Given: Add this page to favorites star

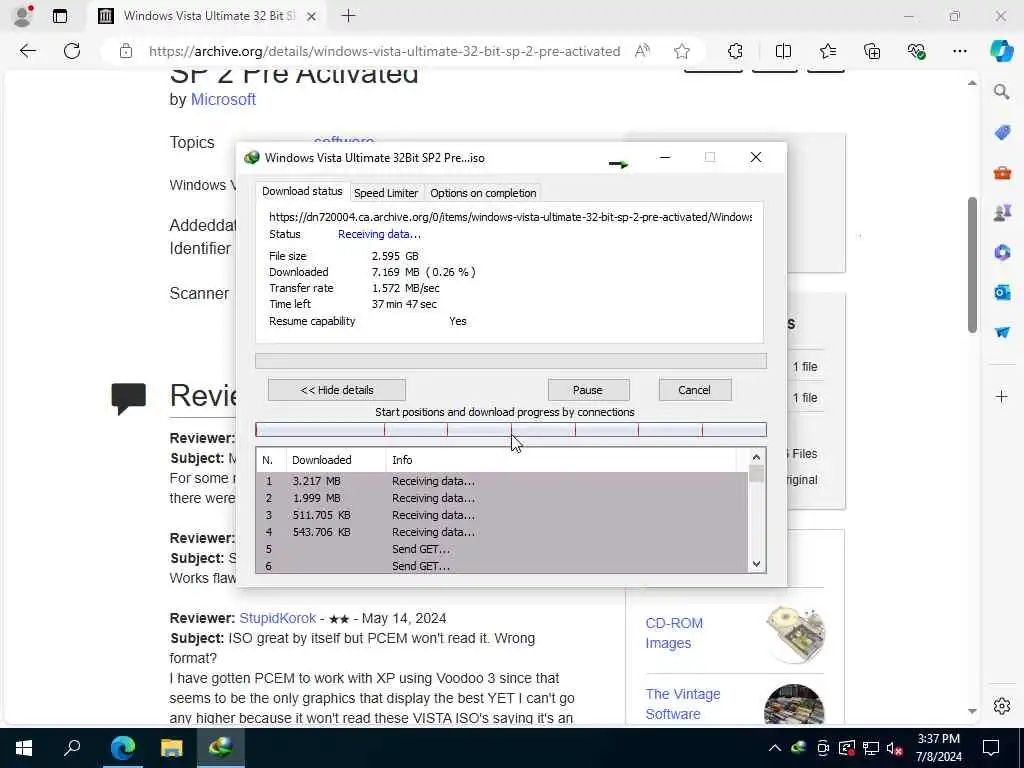Looking at the screenshot, I should tap(682, 51).
